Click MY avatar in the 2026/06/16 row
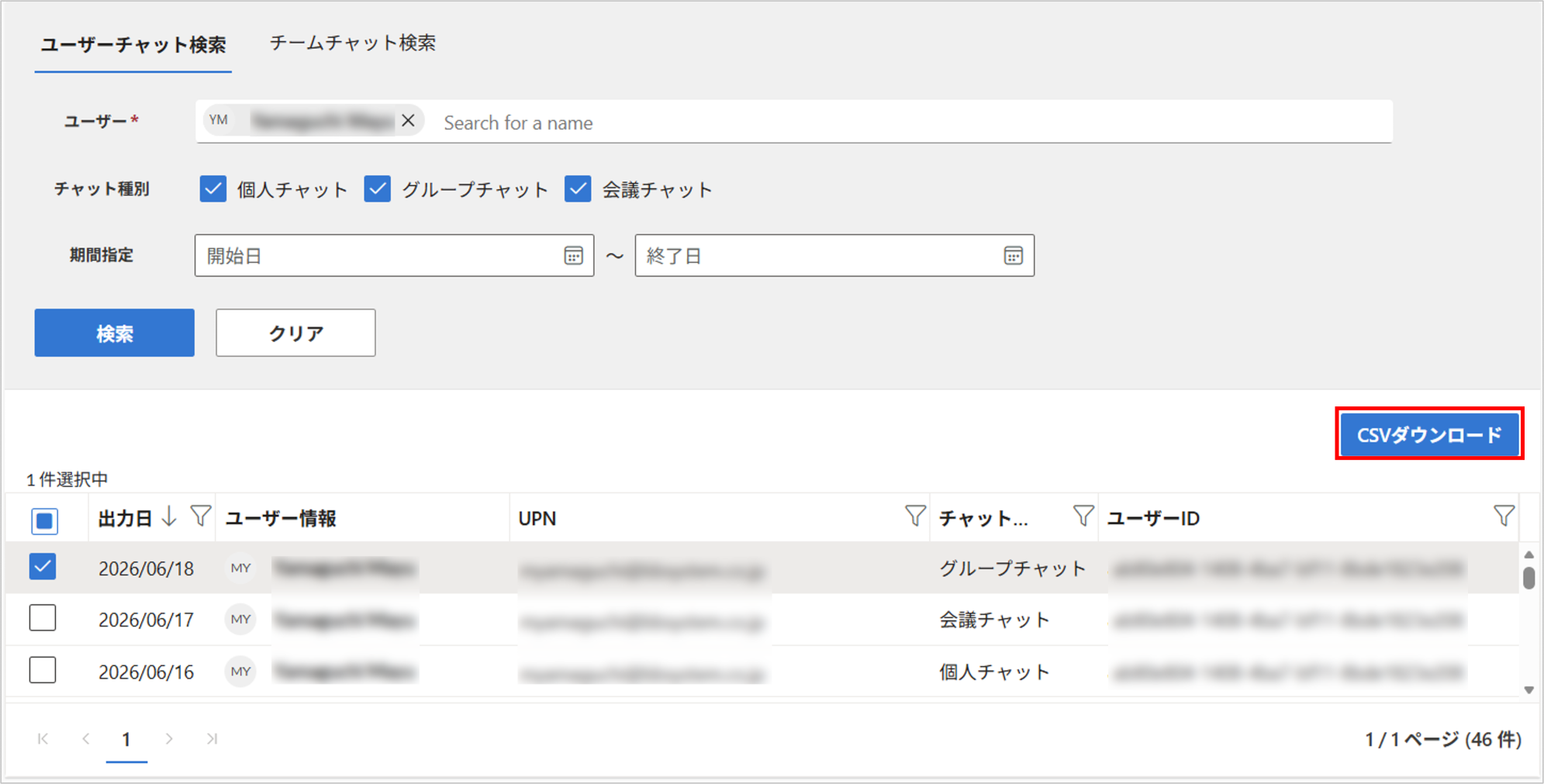1544x784 pixels. (x=240, y=672)
